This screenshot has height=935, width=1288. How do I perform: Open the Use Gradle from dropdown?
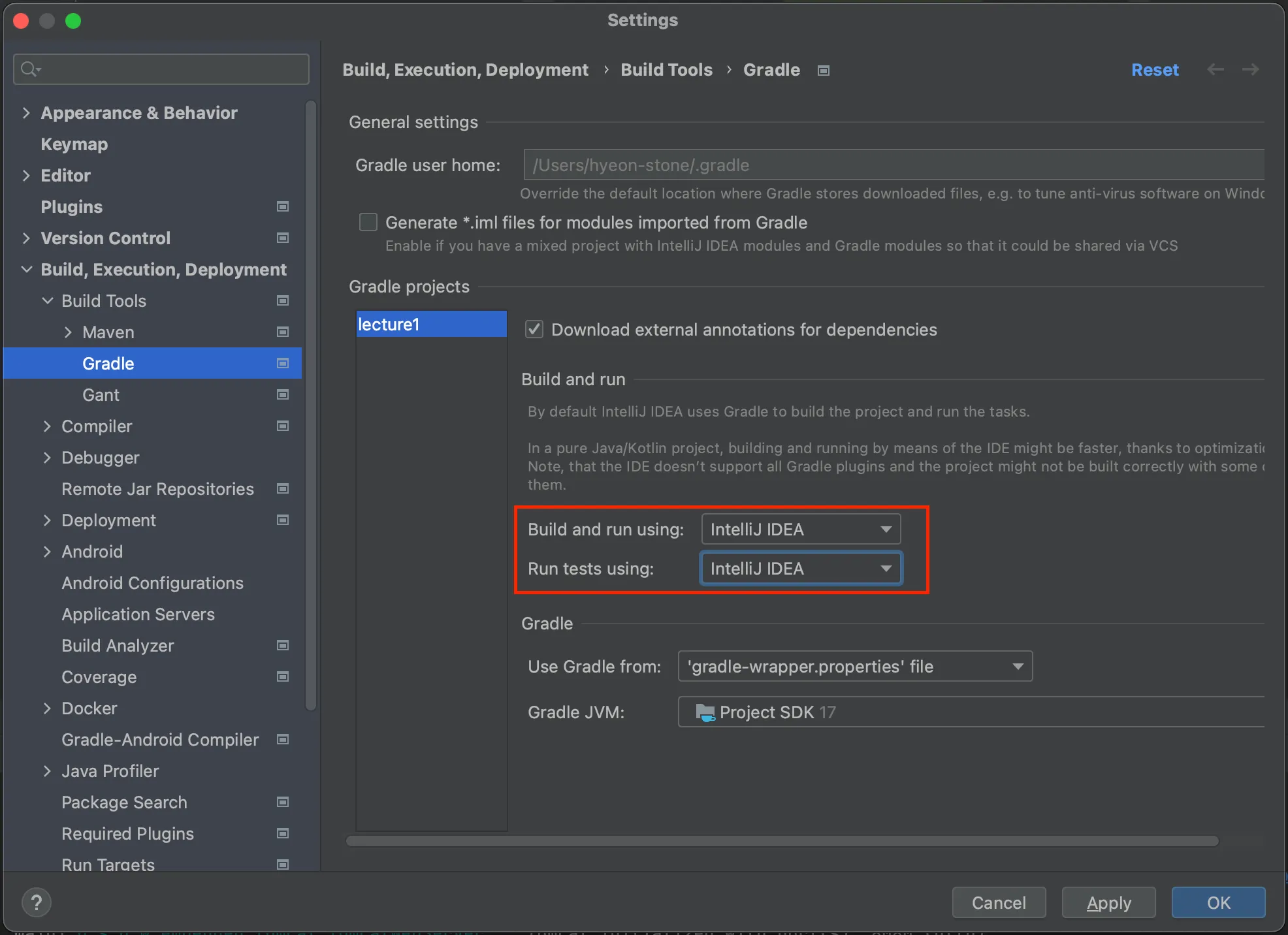point(855,667)
